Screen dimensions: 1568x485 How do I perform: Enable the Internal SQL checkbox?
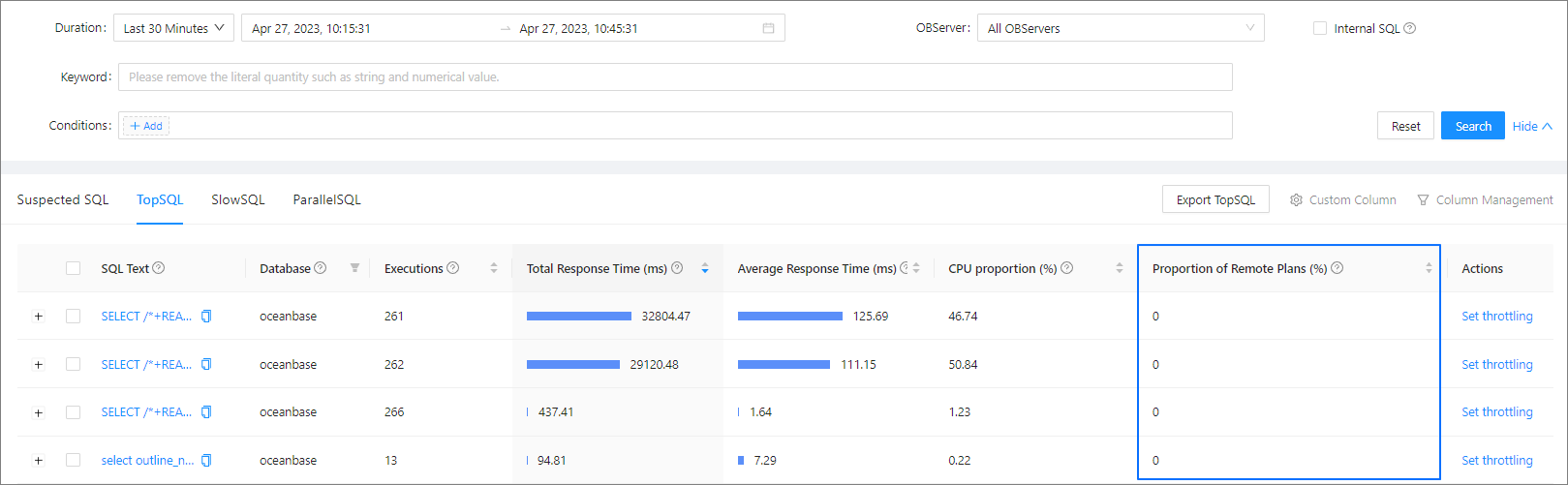pos(1319,28)
